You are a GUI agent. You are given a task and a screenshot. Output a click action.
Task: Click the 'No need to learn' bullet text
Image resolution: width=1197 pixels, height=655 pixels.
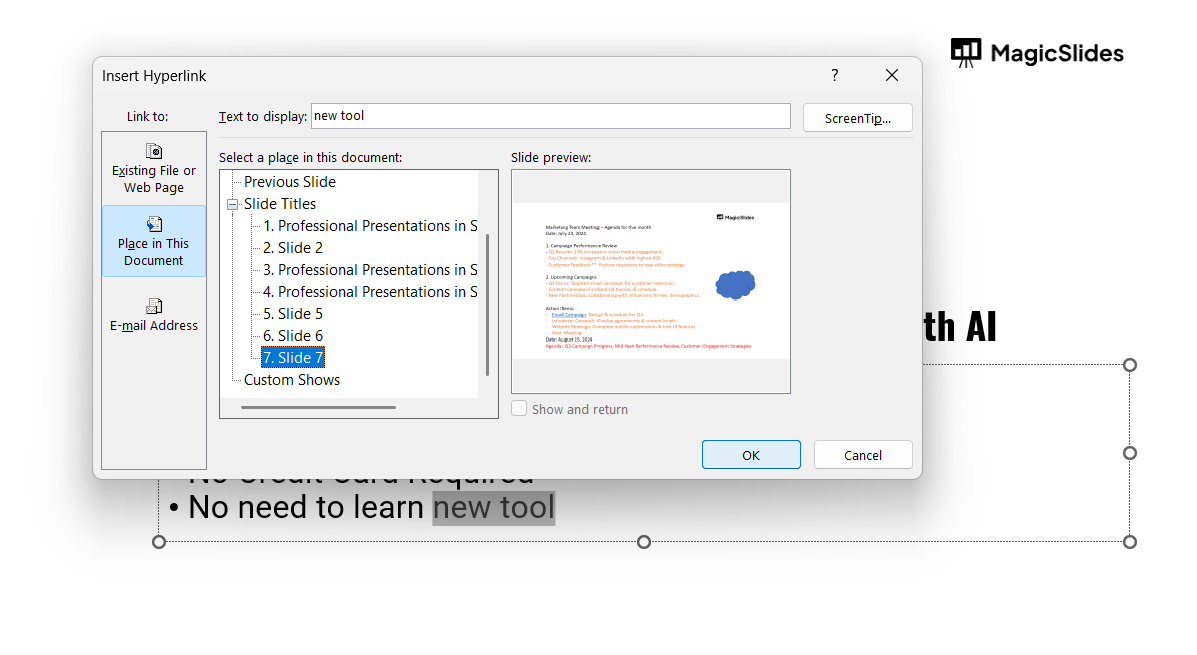click(x=305, y=508)
